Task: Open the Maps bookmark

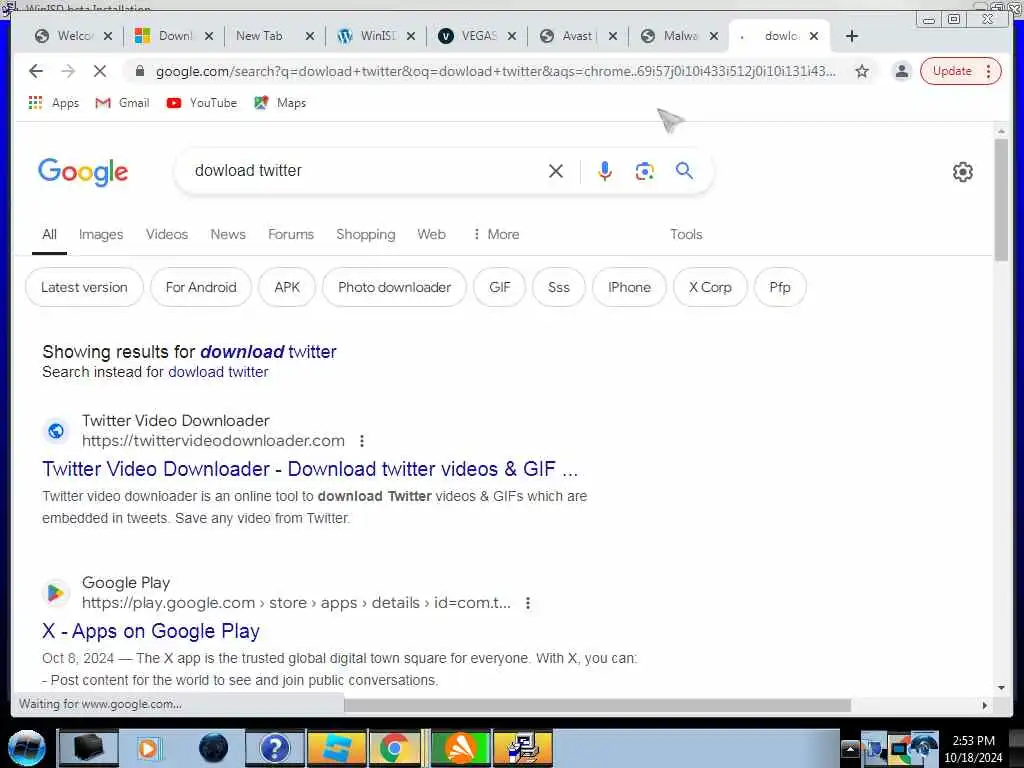Action: (280, 103)
